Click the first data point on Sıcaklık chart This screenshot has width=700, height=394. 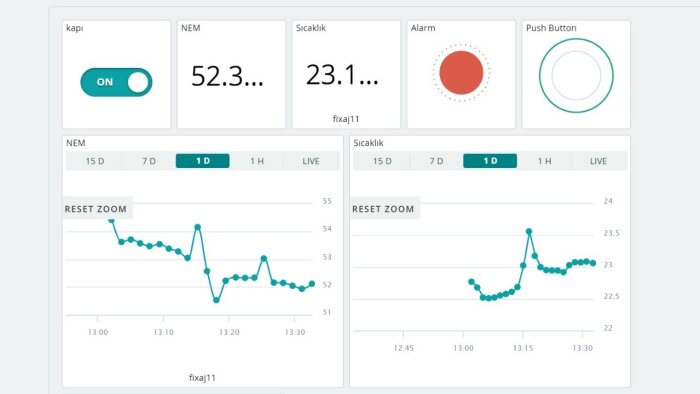point(471,282)
